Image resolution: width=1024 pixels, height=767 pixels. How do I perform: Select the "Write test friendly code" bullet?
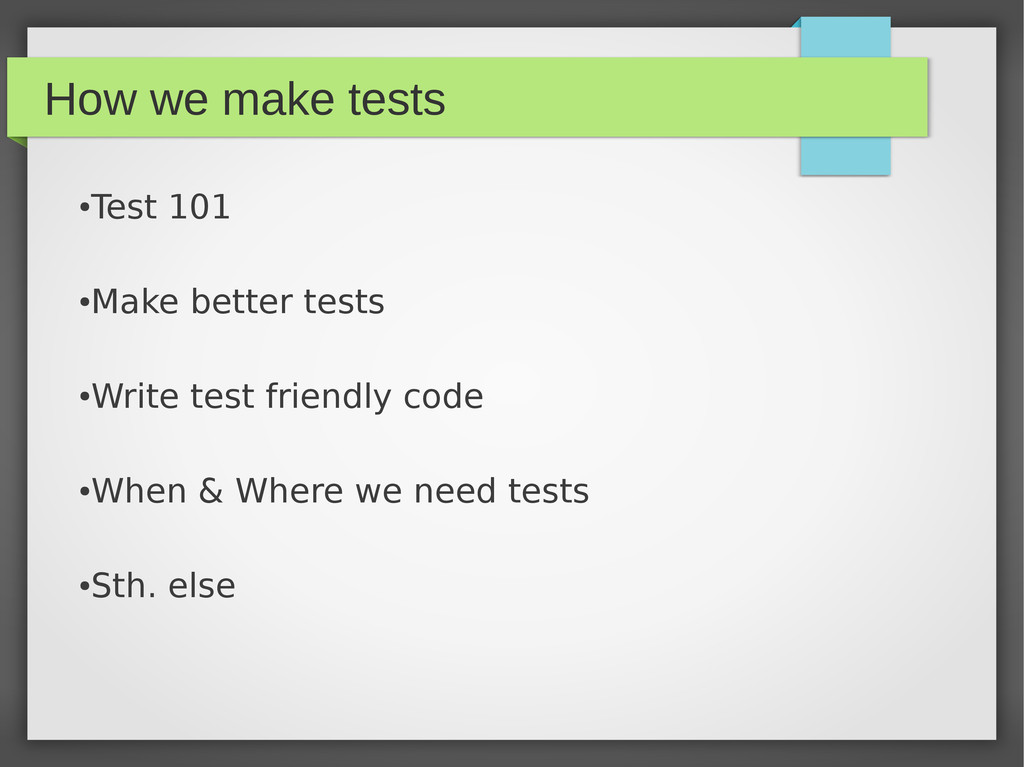point(287,397)
